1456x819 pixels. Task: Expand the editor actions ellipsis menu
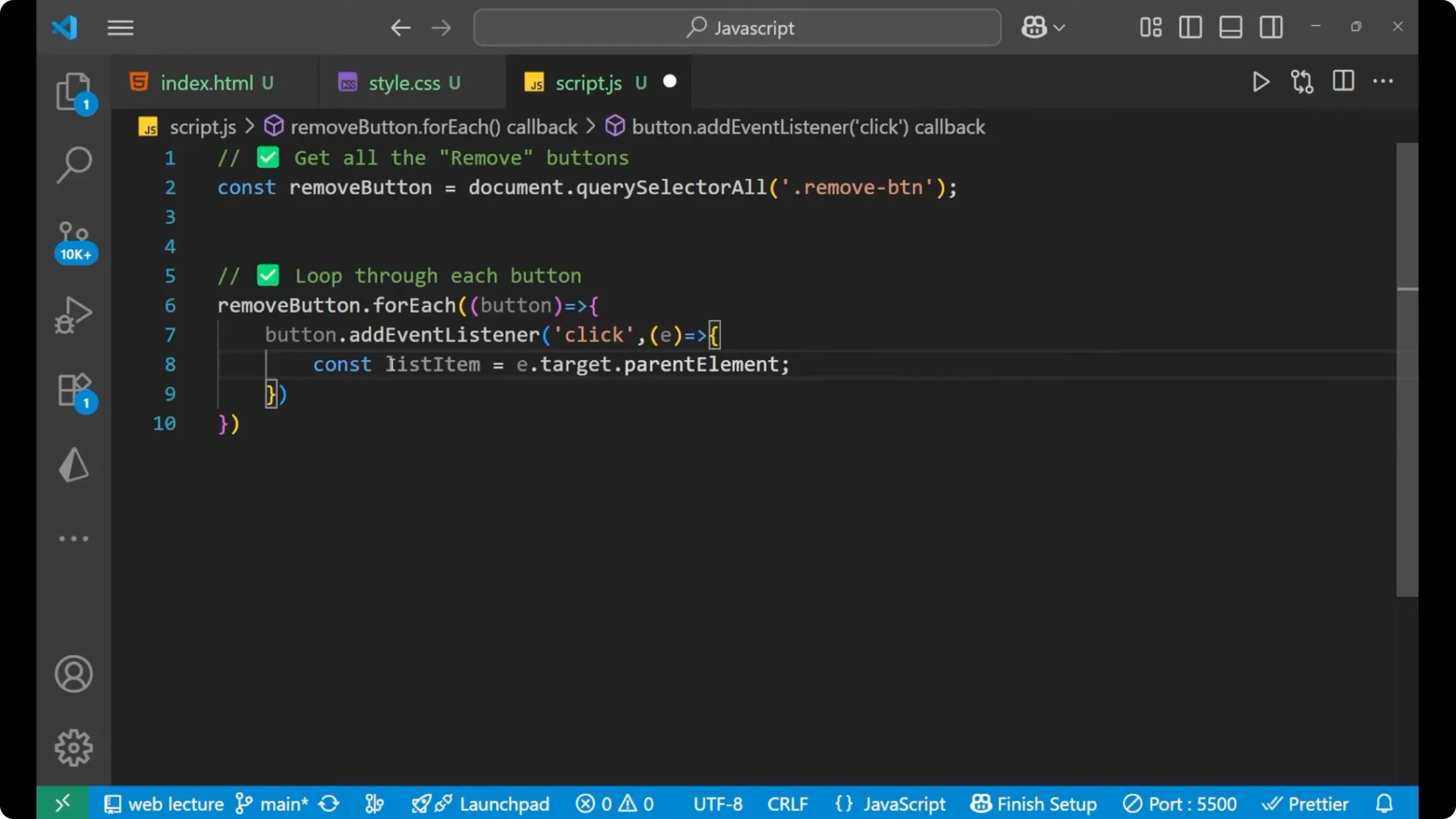[x=1384, y=82]
